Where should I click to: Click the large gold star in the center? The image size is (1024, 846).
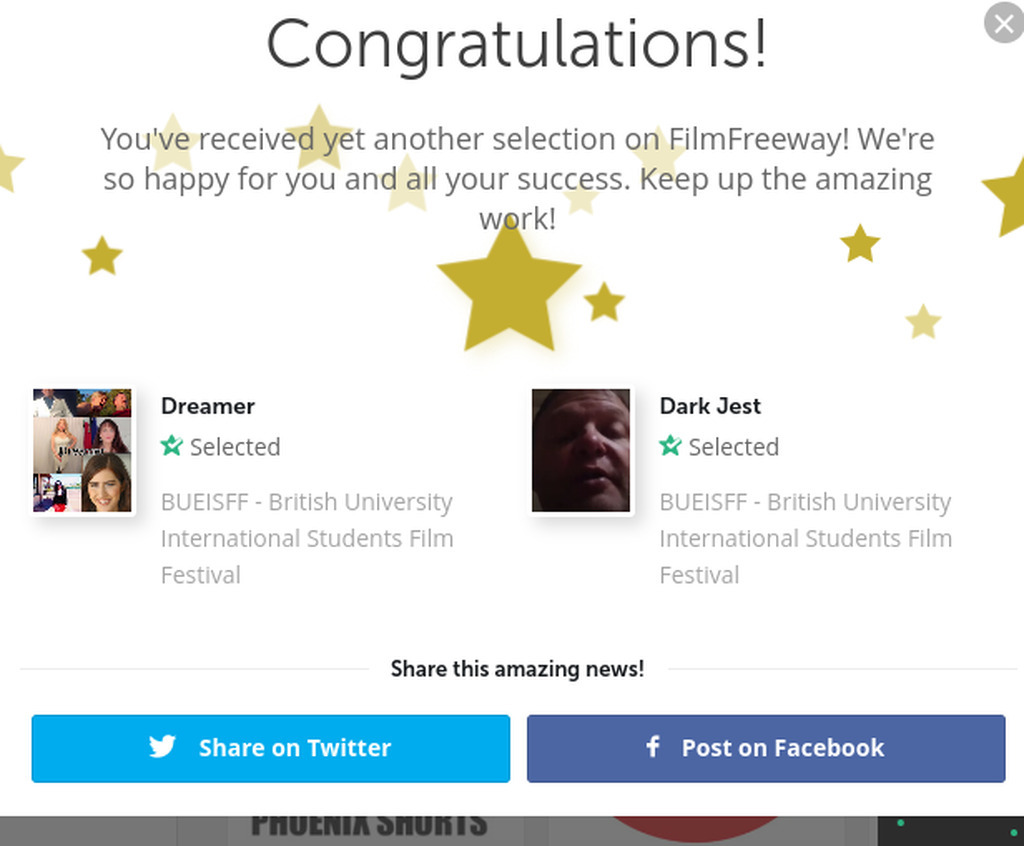(x=510, y=290)
